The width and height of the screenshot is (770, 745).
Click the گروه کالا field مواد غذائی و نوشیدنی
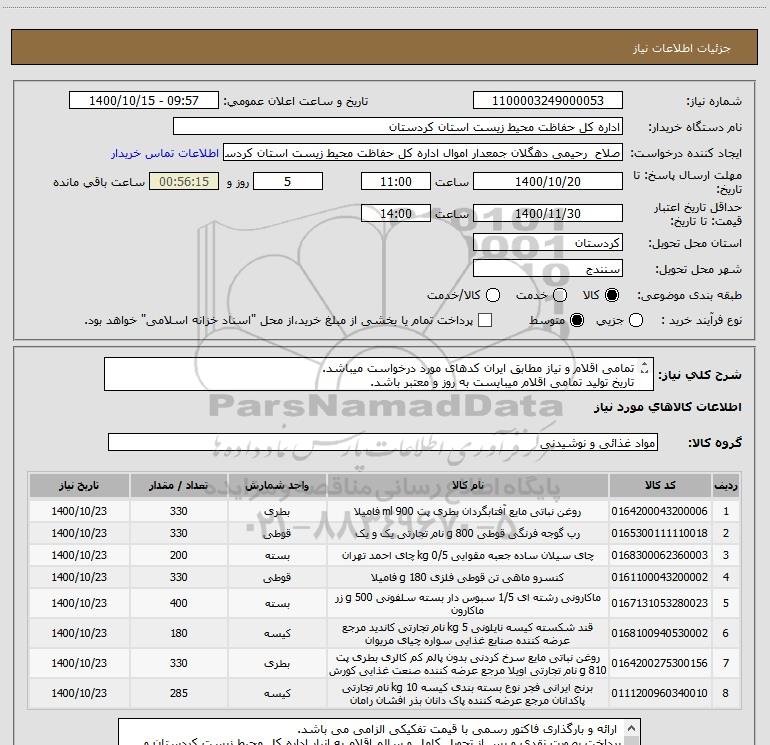tap(383, 442)
